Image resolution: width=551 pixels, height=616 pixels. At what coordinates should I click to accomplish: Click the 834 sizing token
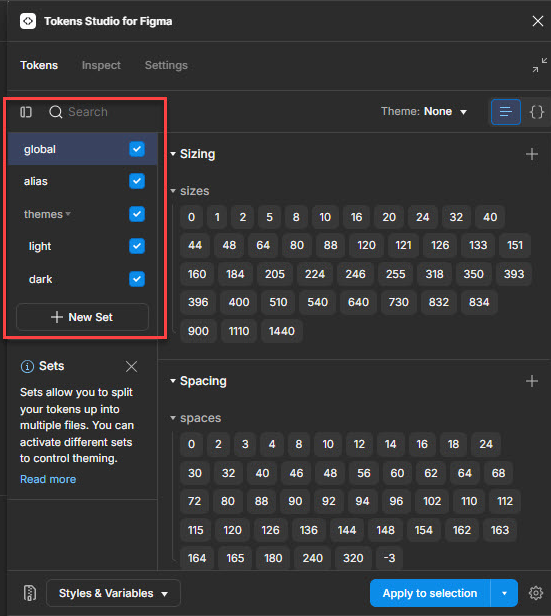pyautogui.click(x=479, y=302)
